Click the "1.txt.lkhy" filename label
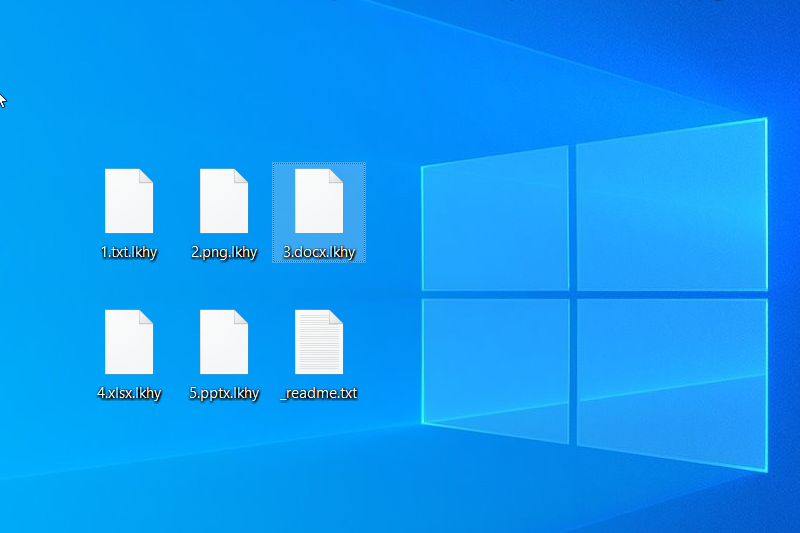The height and width of the screenshot is (533, 800). click(129, 253)
